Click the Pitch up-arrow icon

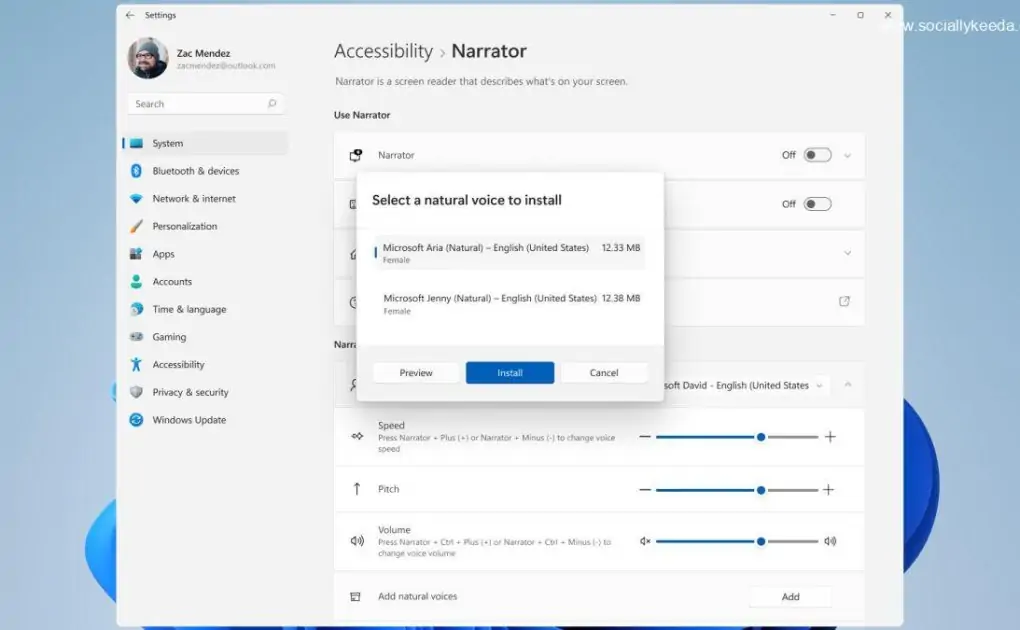tap(356, 489)
